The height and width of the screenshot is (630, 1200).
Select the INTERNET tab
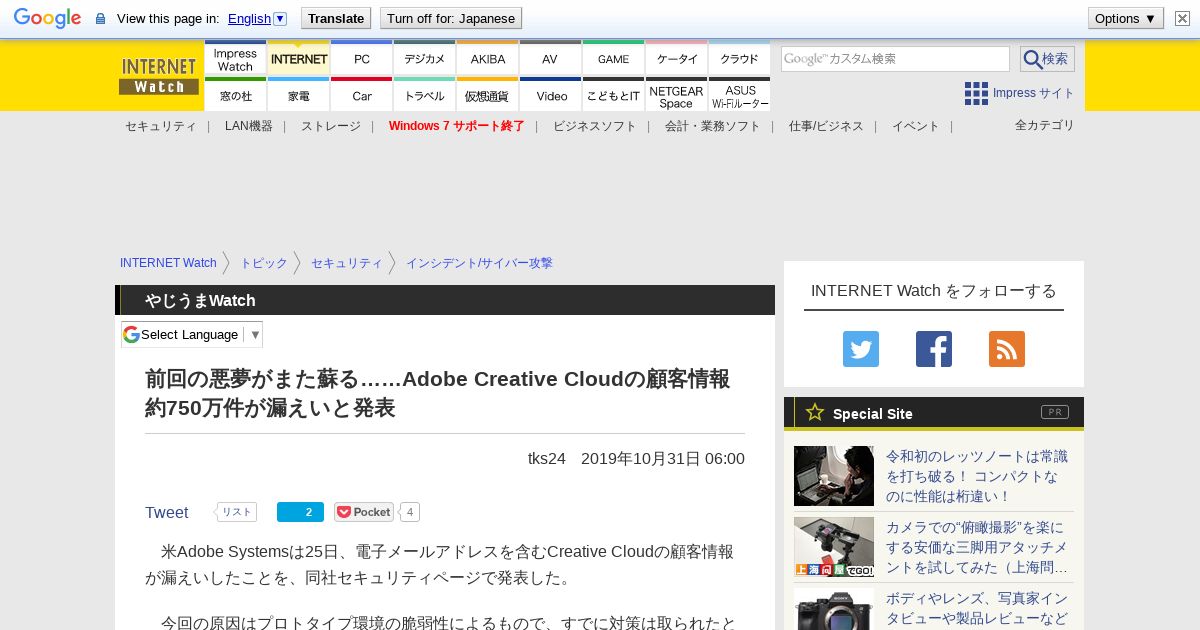click(299, 59)
